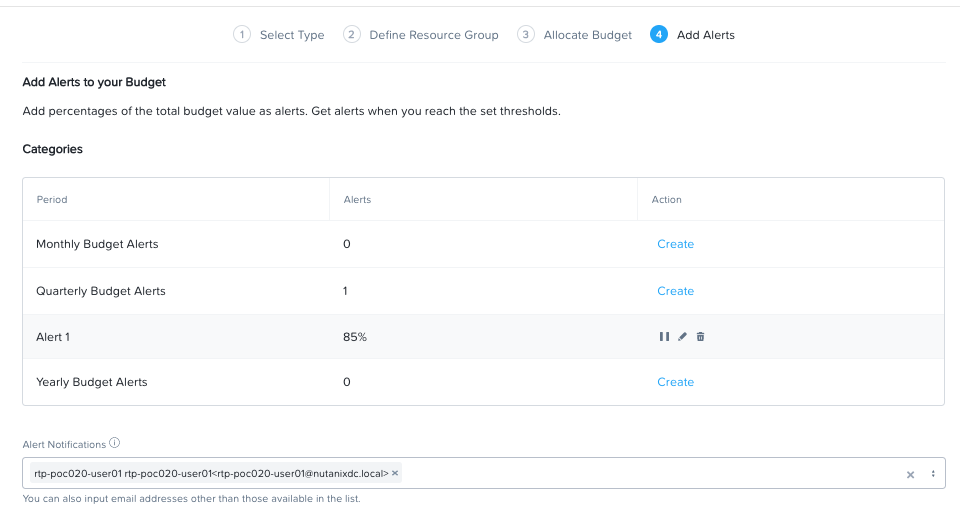Screen dimensions: 960x530
Task: Expand the Alert Notifications dropdown arrows
Action: 933,474
